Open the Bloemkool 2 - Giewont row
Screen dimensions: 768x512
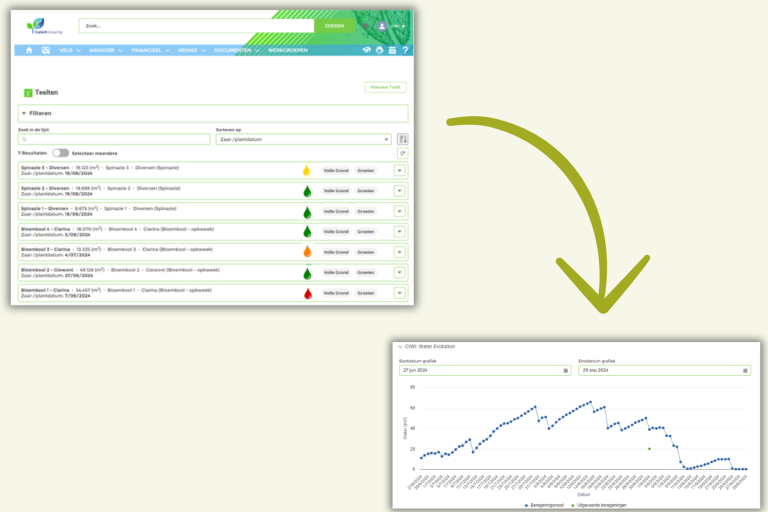point(213,272)
